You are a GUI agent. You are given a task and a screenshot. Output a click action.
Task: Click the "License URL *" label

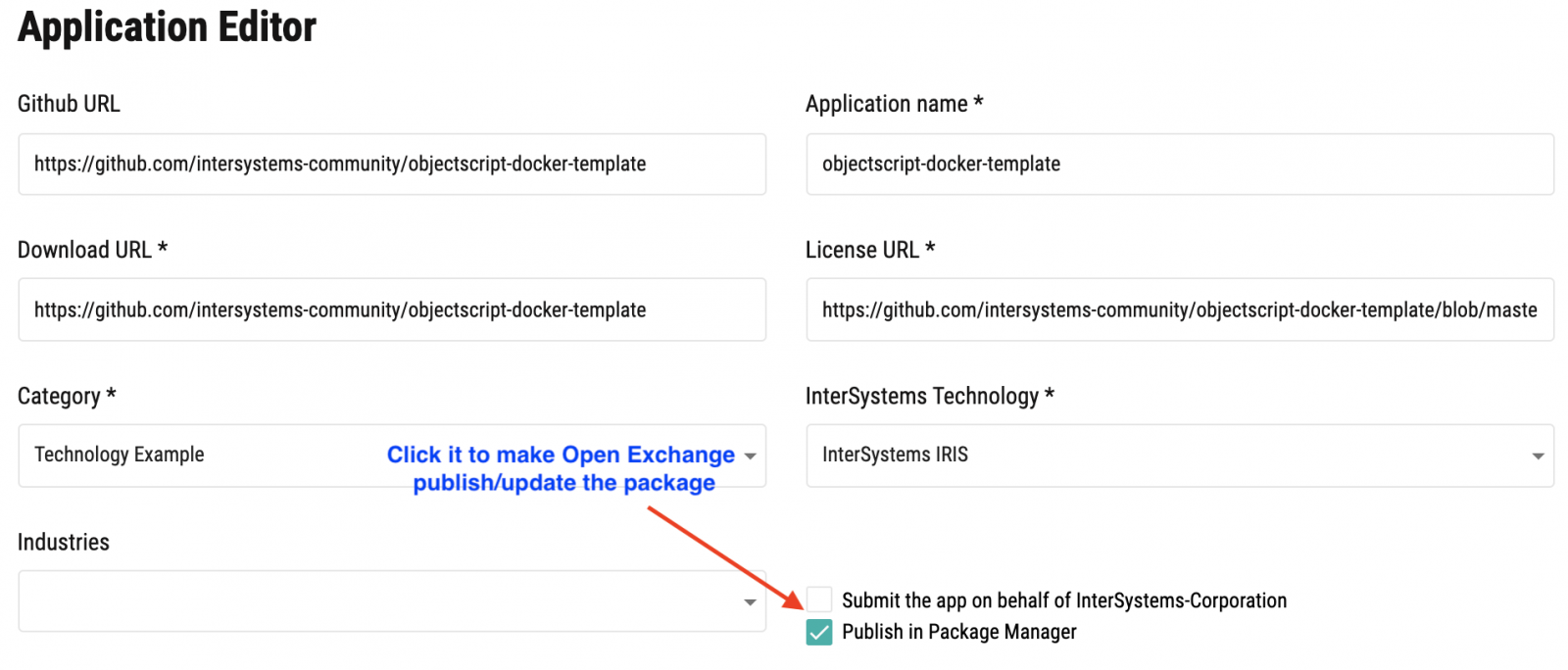(870, 250)
